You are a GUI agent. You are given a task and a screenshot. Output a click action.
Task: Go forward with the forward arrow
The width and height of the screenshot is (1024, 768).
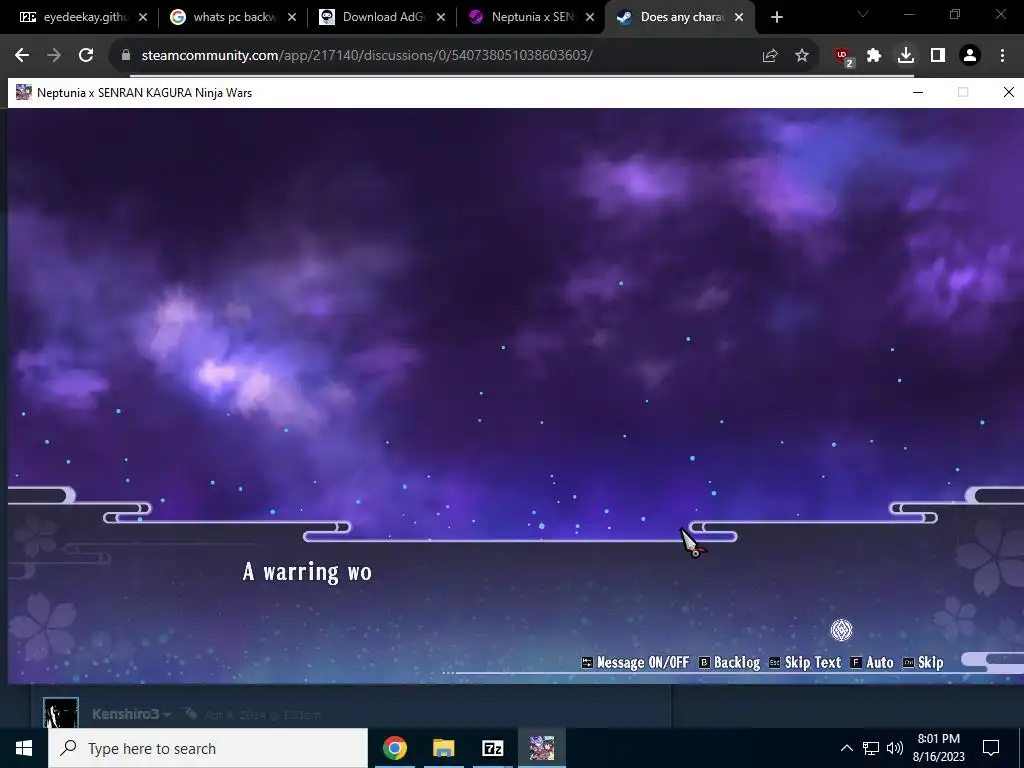[x=54, y=56]
